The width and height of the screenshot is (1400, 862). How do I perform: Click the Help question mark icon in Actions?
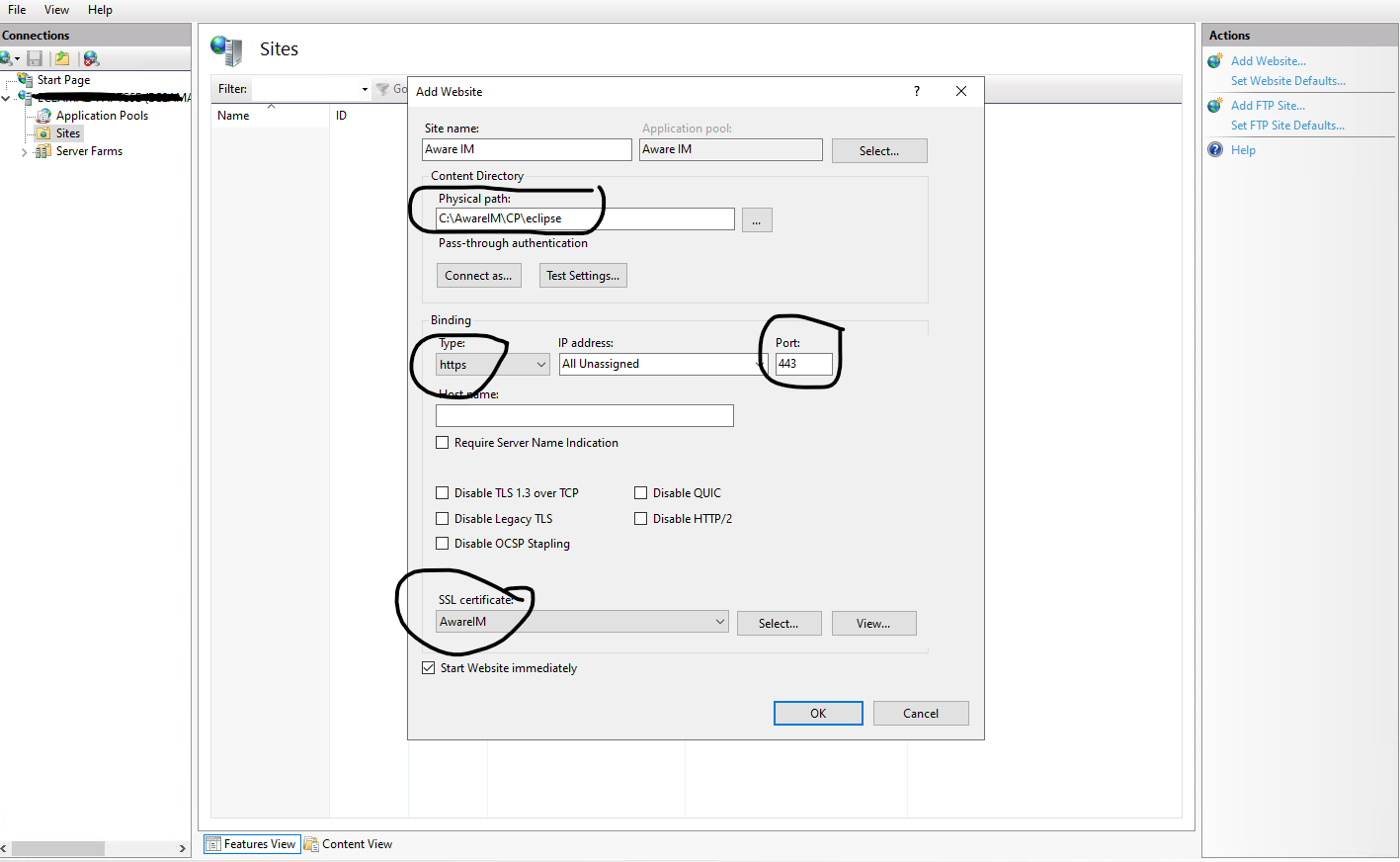point(1215,149)
